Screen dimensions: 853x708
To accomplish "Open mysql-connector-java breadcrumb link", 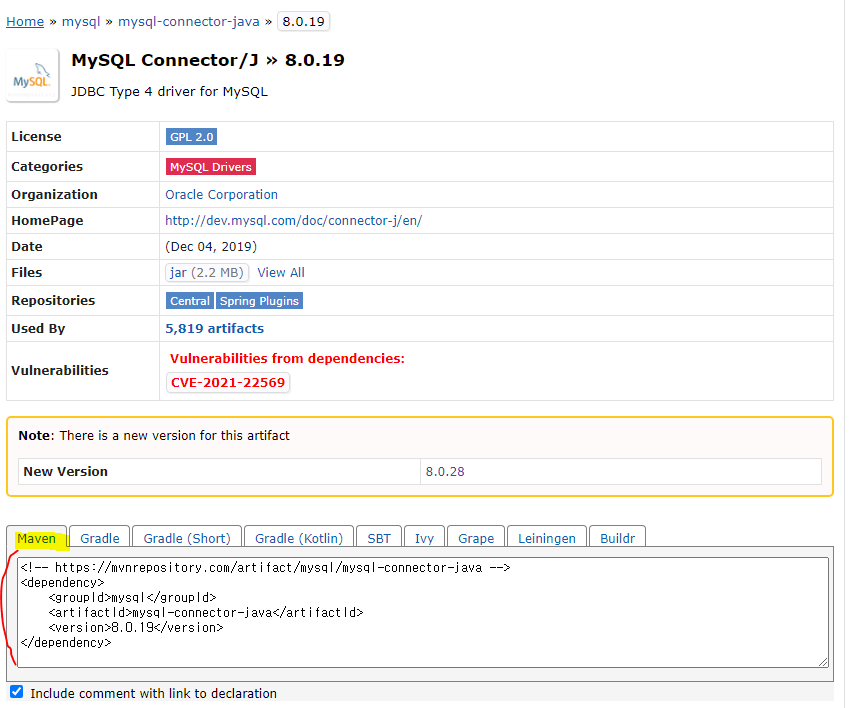I will pos(189,22).
